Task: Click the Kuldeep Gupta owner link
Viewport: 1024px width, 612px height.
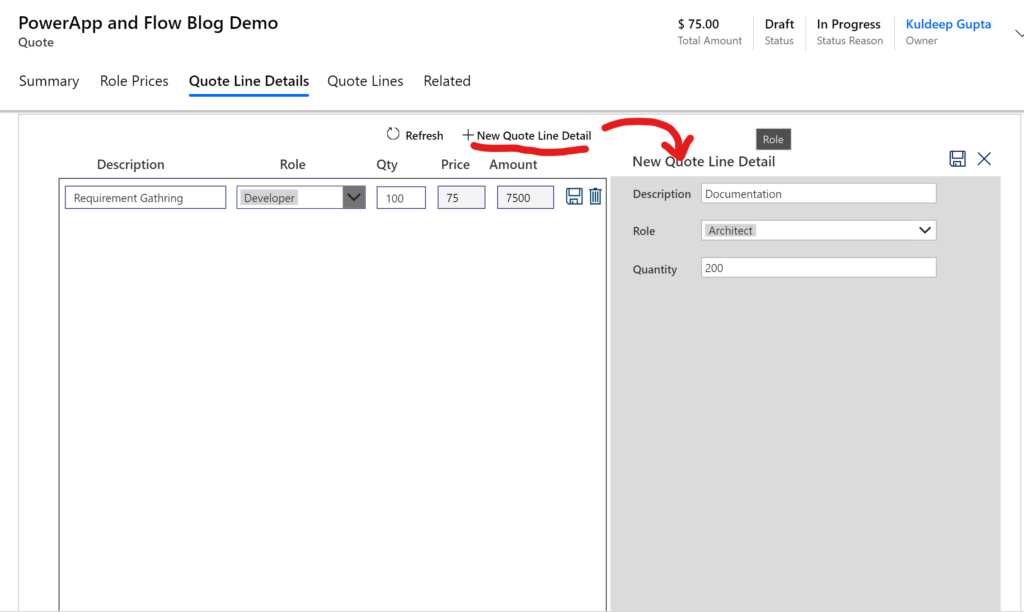Action: click(948, 24)
